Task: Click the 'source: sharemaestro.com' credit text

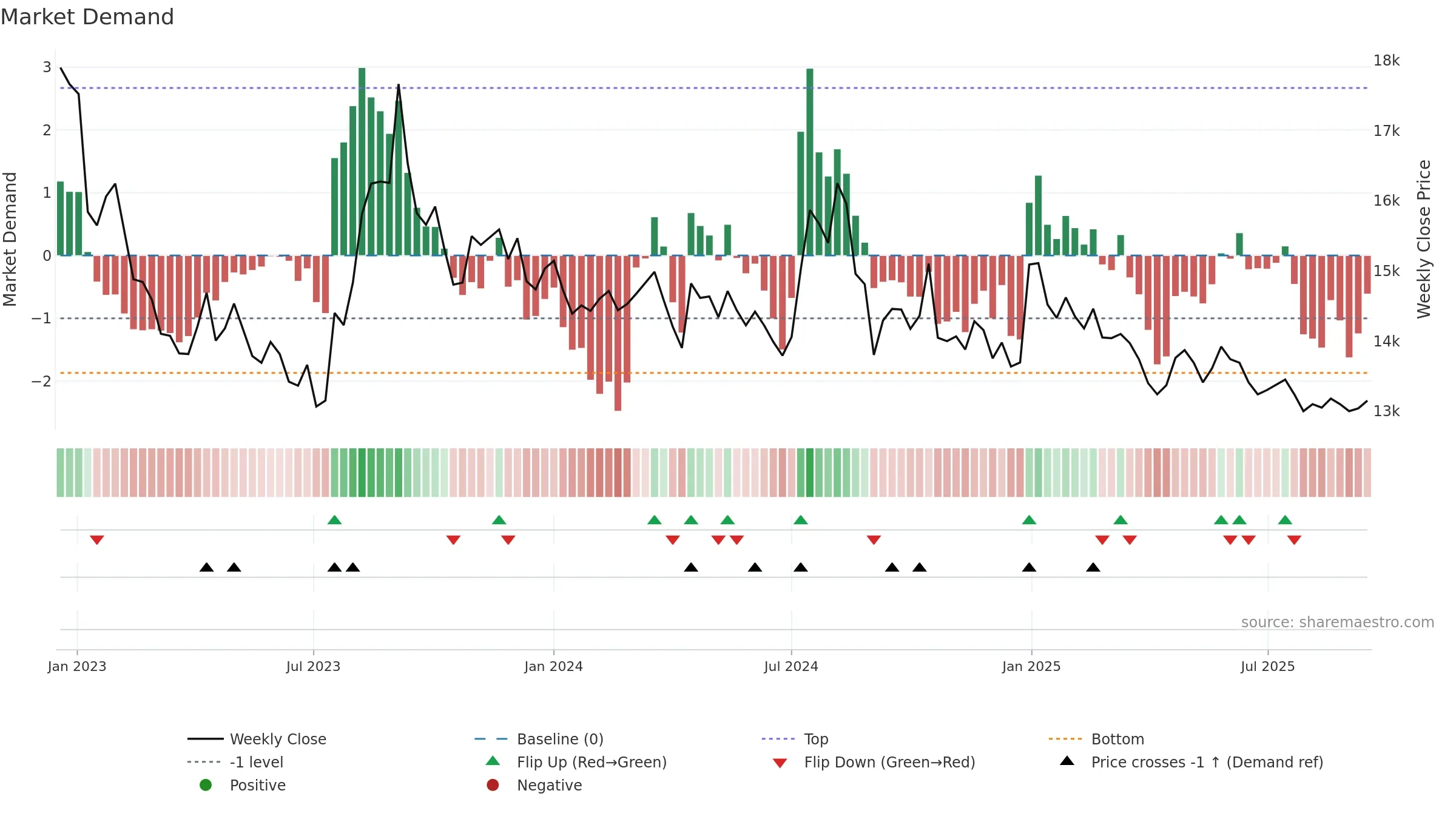Action: coord(1338,622)
